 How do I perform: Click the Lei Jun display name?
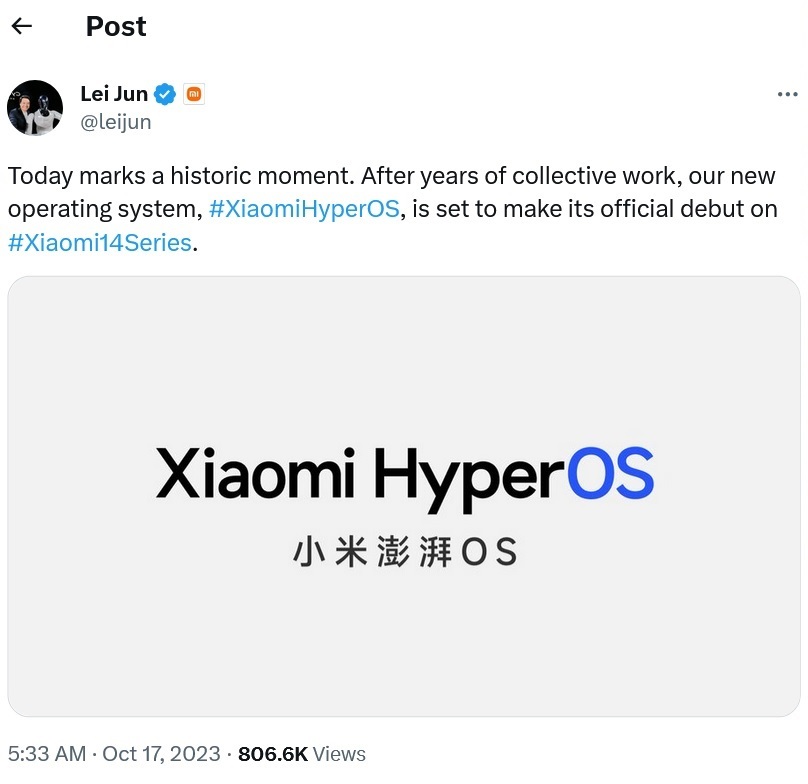pyautogui.click(x=114, y=95)
